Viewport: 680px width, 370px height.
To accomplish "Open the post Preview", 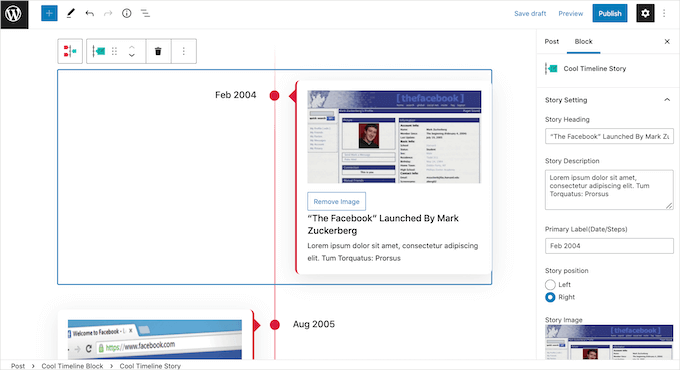I will [x=571, y=13].
